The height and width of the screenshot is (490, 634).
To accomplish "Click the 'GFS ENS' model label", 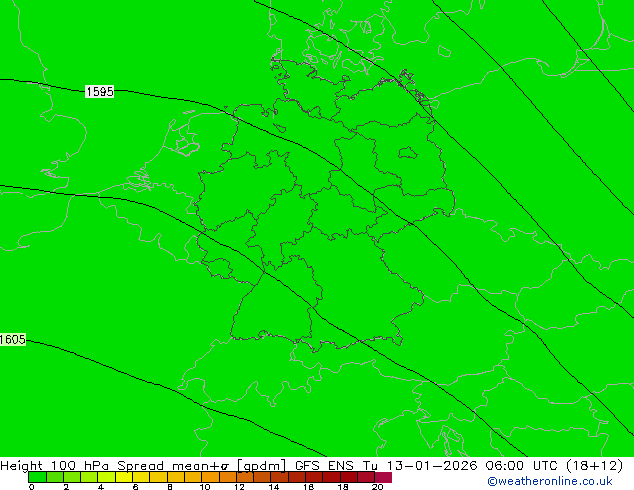I will click(x=324, y=466).
